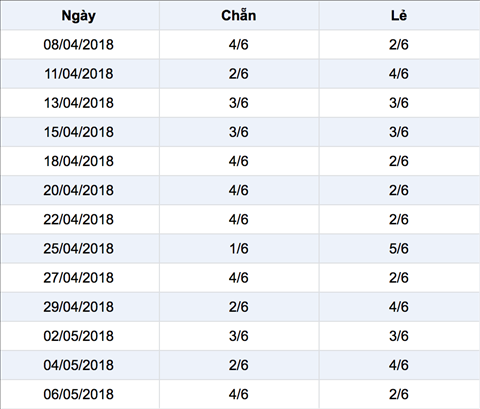This screenshot has width=480, height=409.
Task: Select the Chẵn value for 18/04/2018
Action: click(x=239, y=161)
